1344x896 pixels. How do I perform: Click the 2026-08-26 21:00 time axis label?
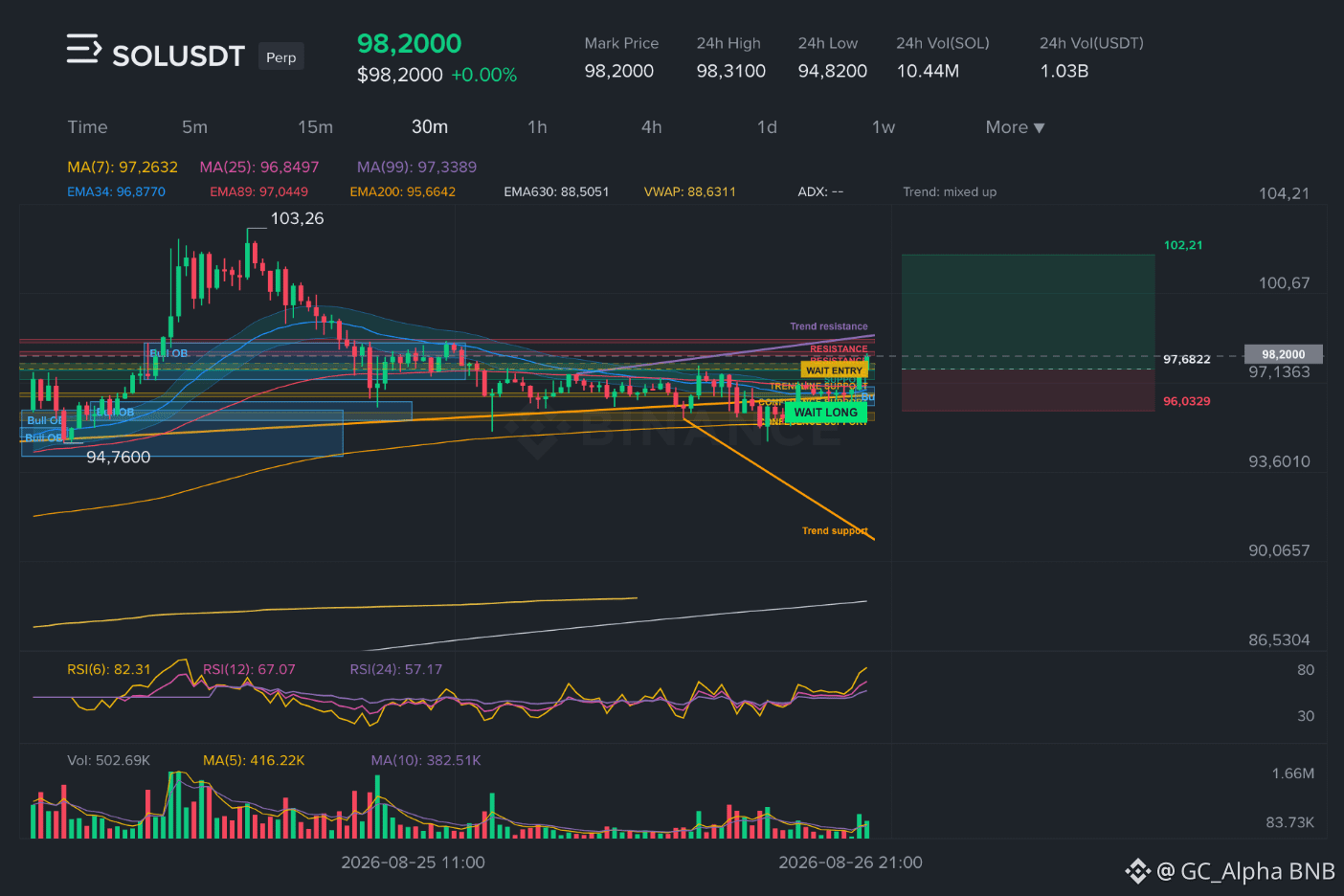pos(850,862)
